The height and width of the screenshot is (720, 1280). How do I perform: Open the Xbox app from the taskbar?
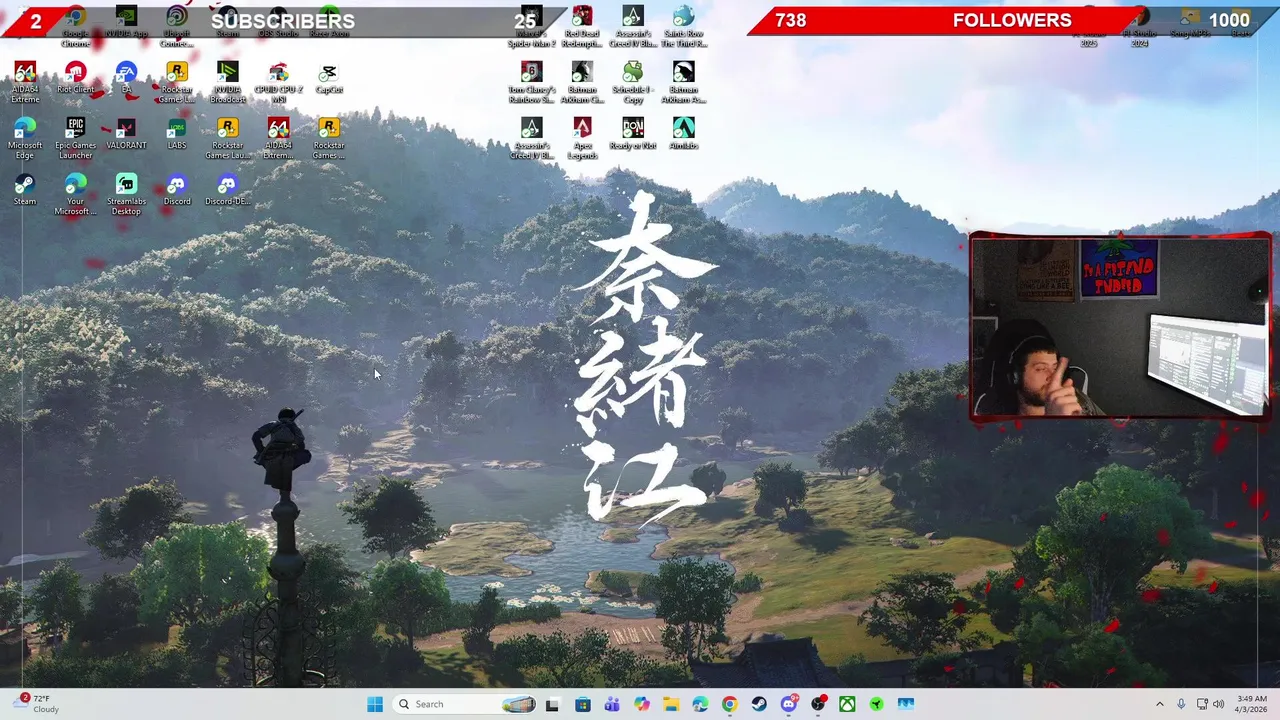coord(847,704)
